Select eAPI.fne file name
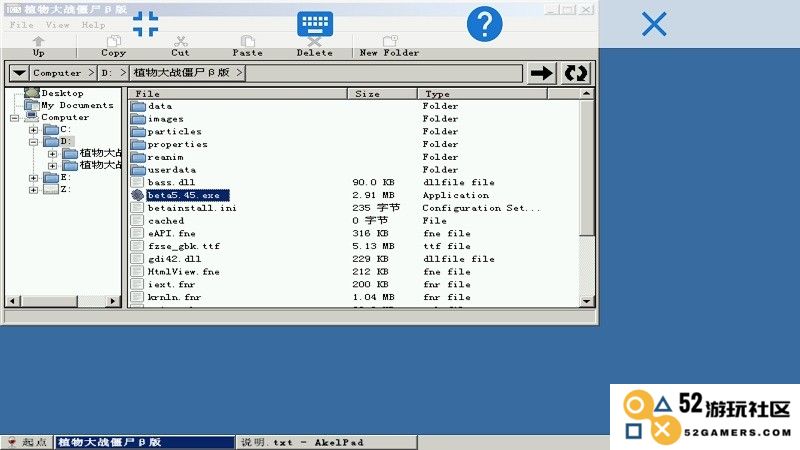 (171, 234)
